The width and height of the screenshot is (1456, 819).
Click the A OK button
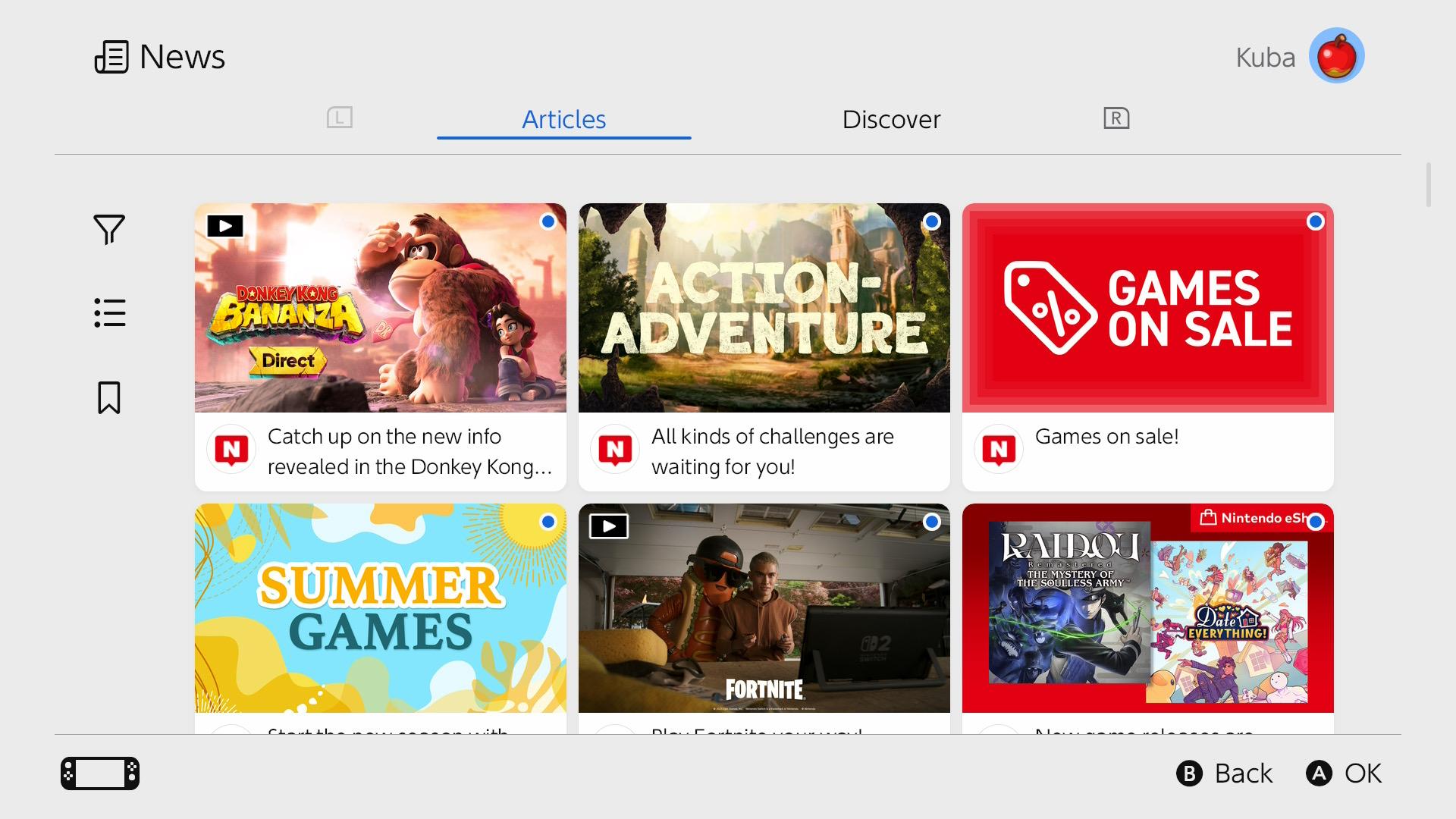[1344, 773]
